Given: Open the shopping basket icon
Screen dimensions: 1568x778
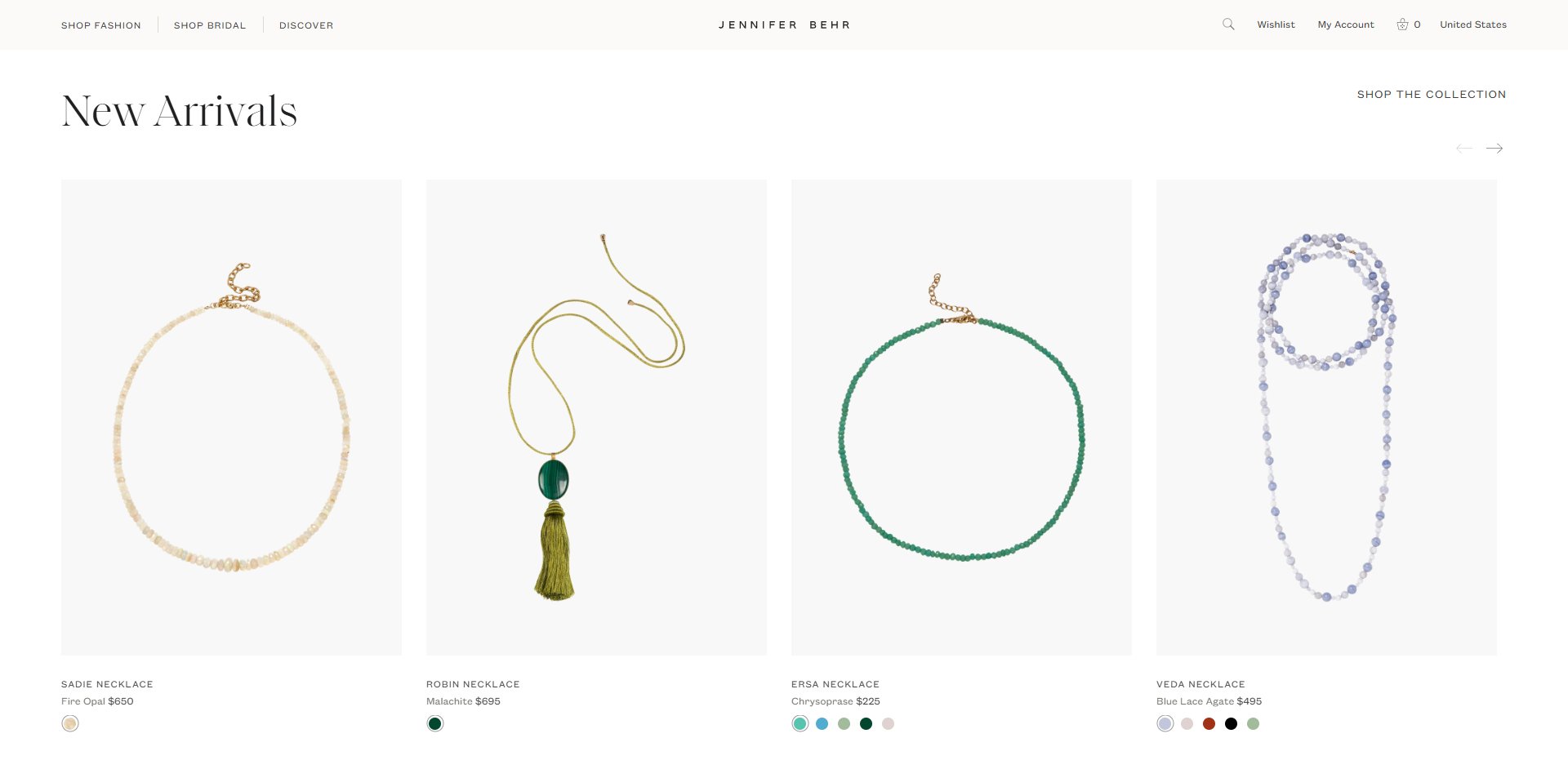Looking at the screenshot, I should coord(1402,24).
